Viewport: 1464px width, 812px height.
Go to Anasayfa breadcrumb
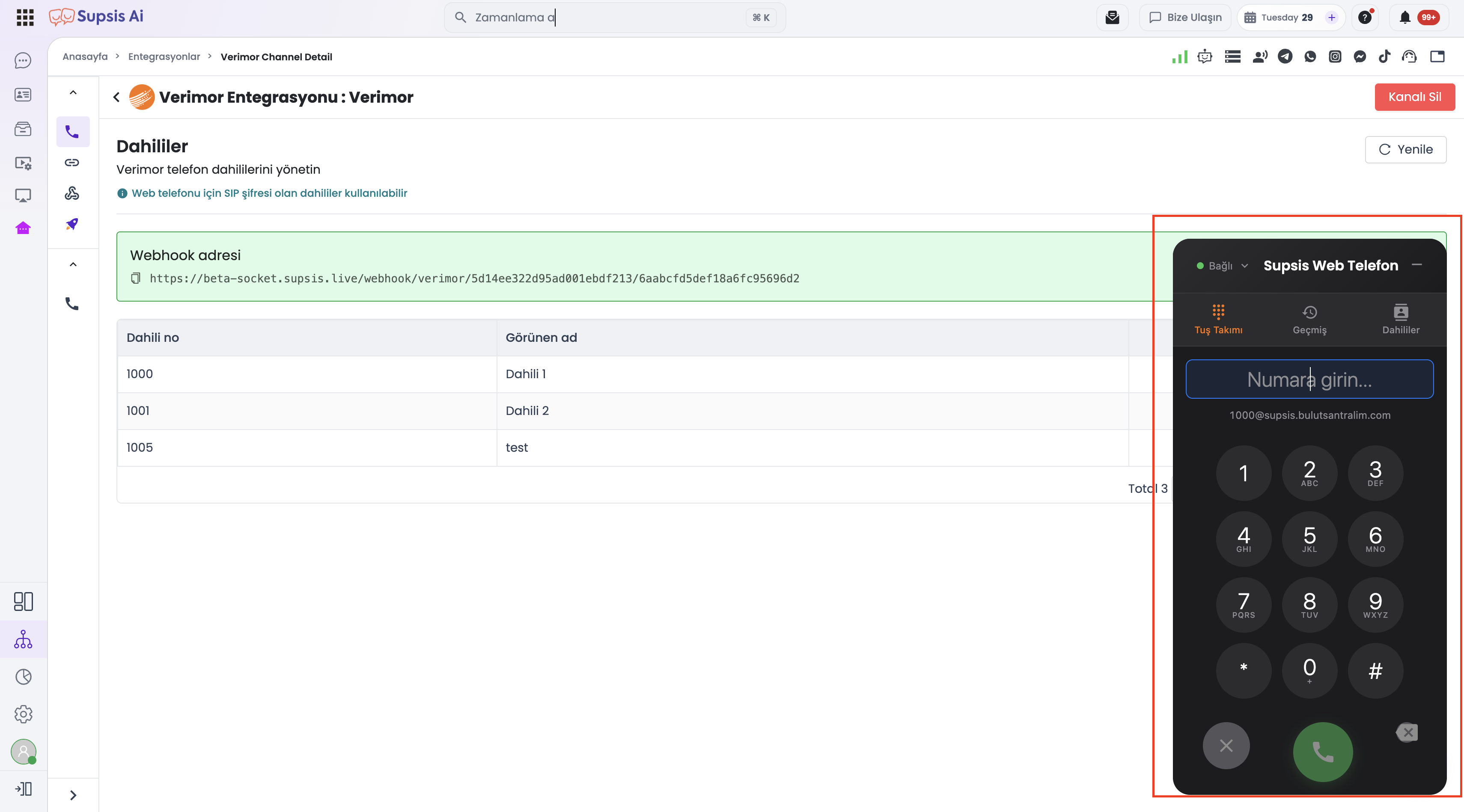85,57
